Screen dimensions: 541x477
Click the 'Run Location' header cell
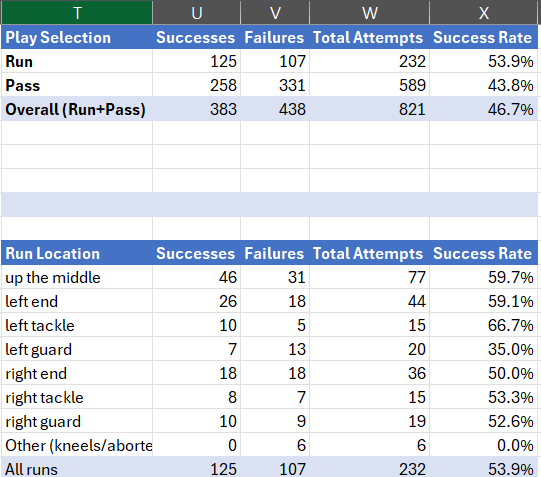click(77, 253)
